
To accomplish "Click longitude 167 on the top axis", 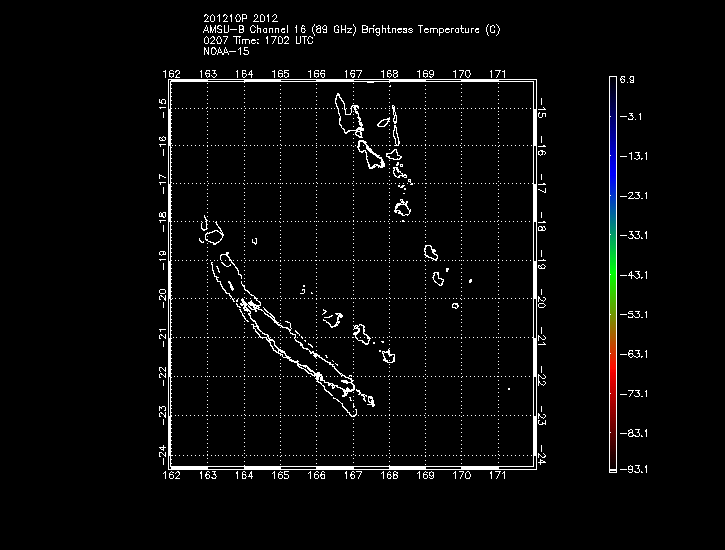I will 353,74.
